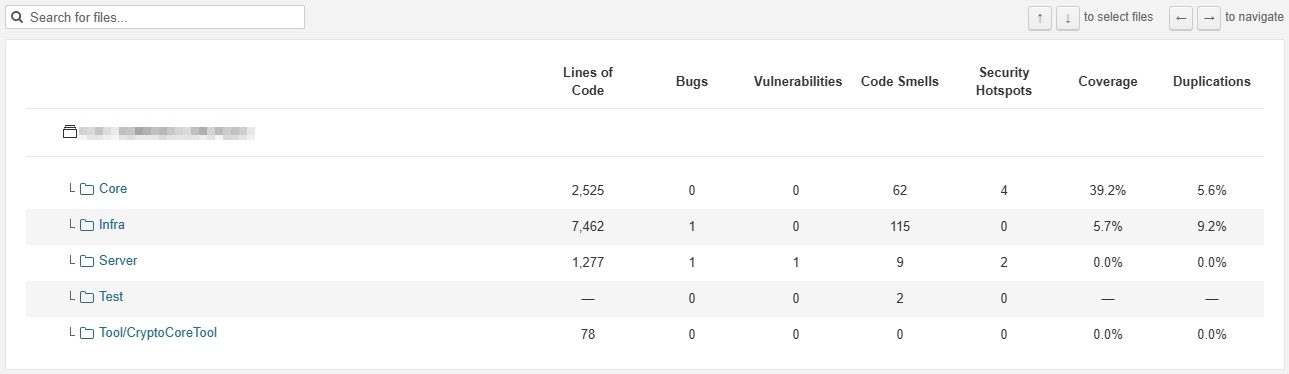The height and width of the screenshot is (374, 1289).
Task: Open the Infra folder link
Action: tap(112, 225)
